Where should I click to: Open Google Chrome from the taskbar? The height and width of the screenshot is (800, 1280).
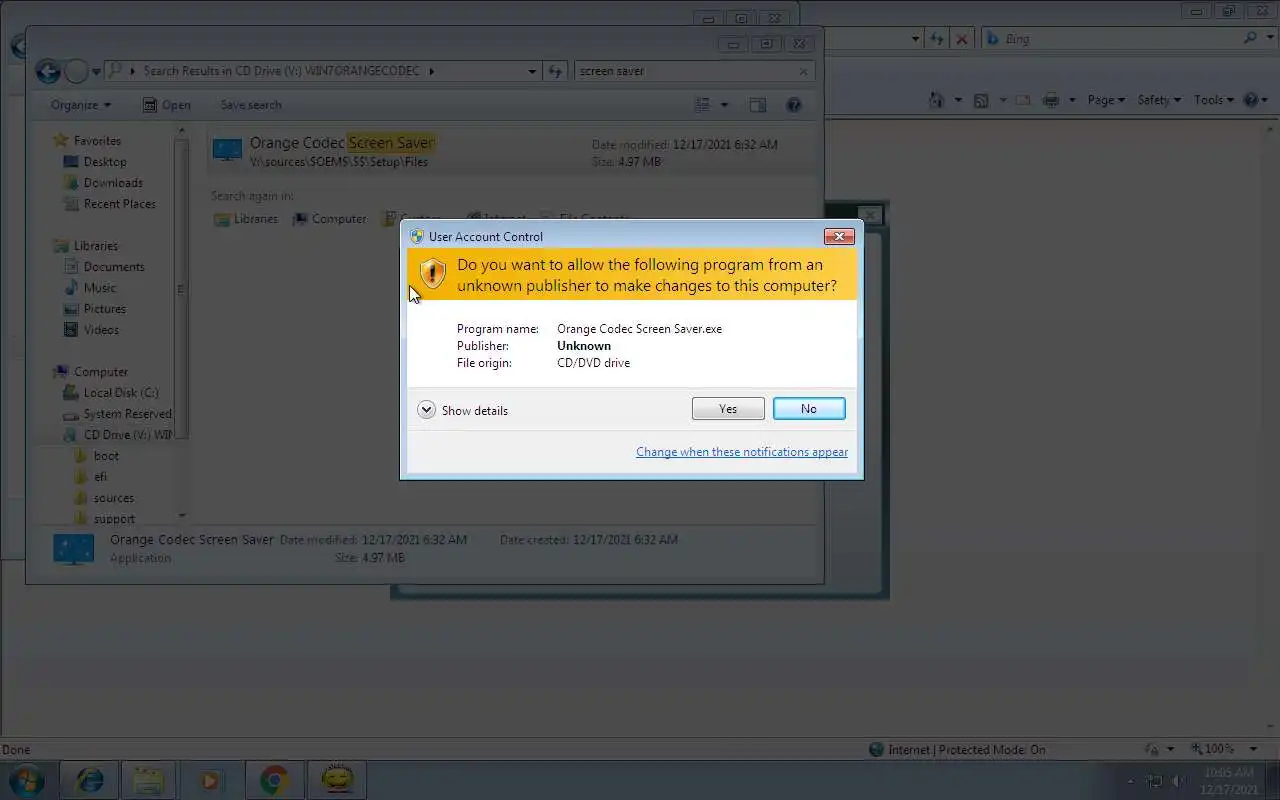[275, 780]
